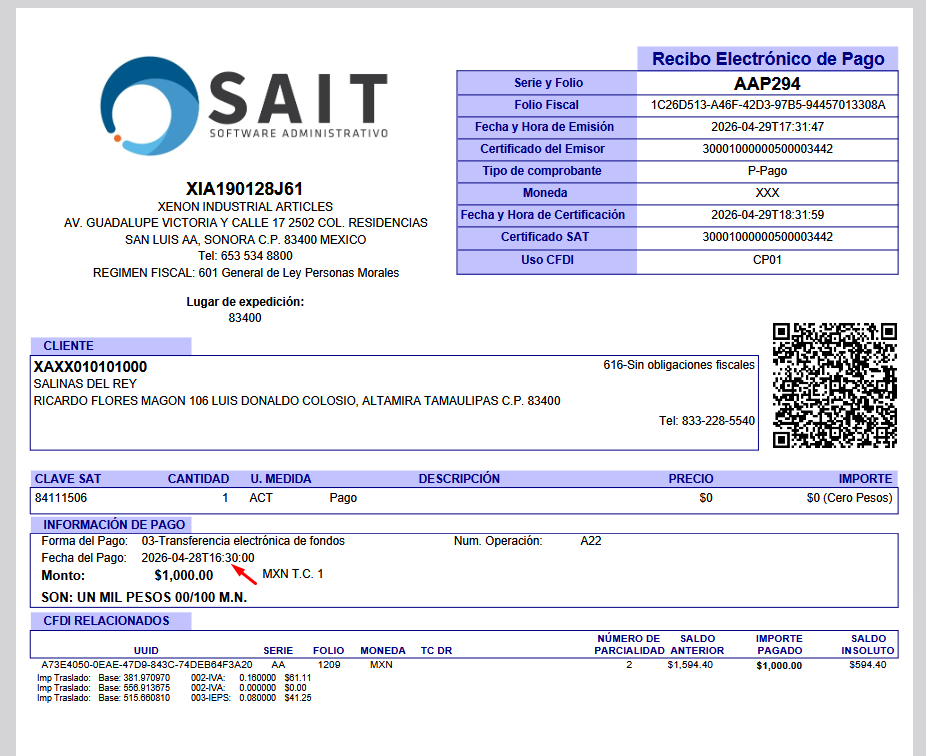Click importe pagado $1,000.00 in CFDI row

coord(779,666)
